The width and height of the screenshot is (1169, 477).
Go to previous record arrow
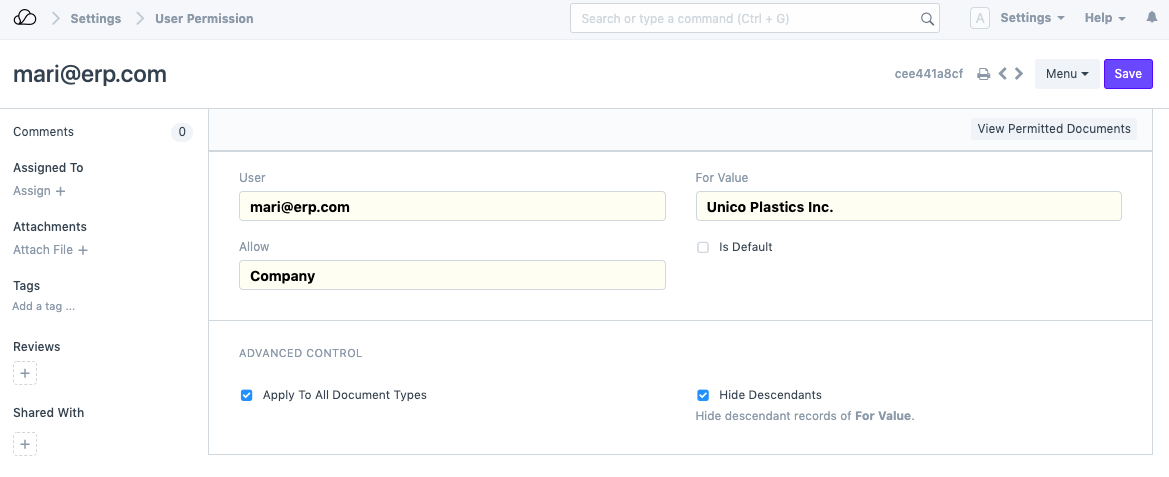click(1002, 74)
